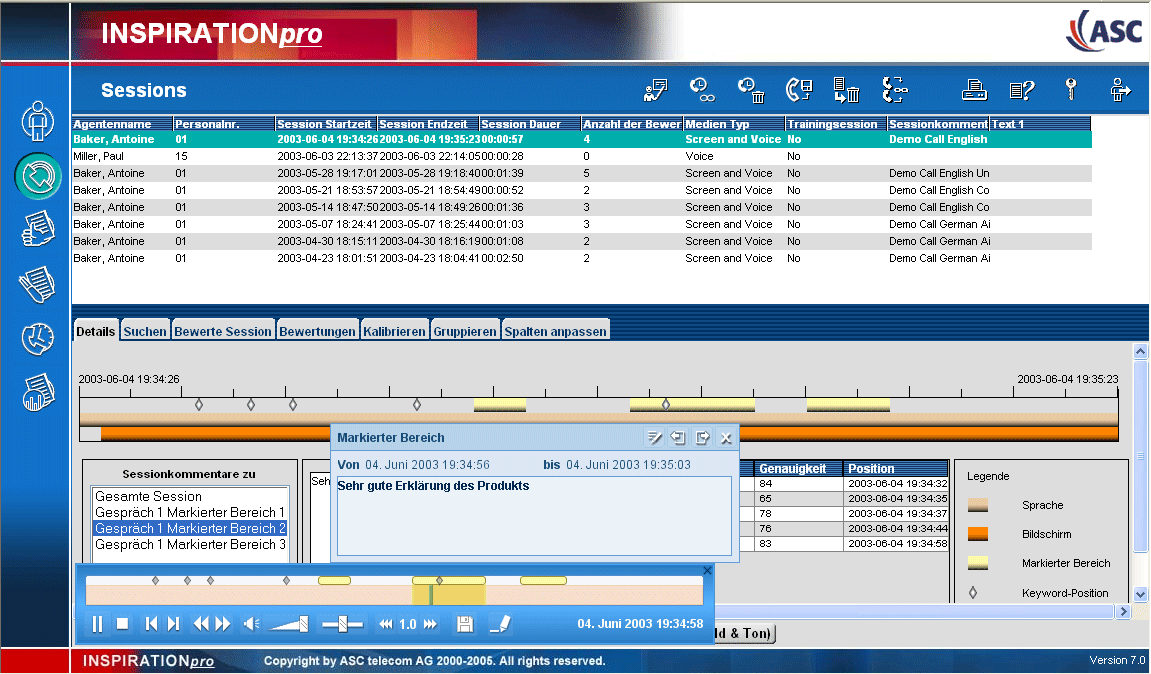This screenshot has width=1151, height=674.
Task: Switch to the Suchen tab
Action: tap(145, 331)
